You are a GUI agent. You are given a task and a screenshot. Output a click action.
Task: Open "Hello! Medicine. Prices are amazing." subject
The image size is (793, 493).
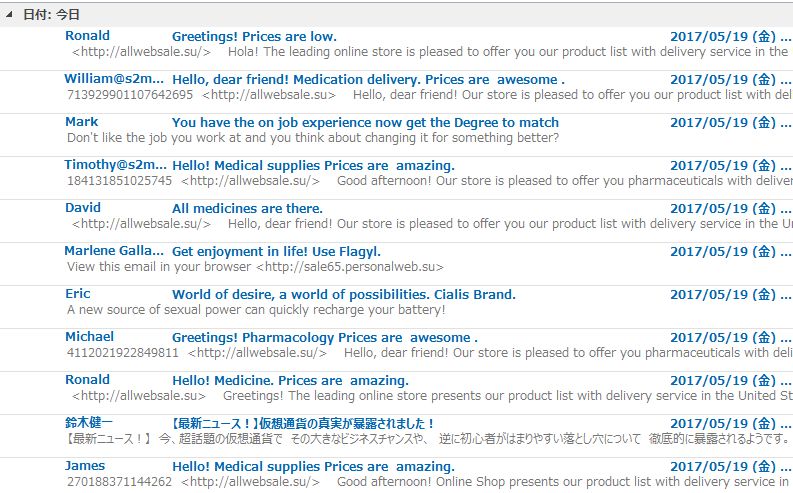[x=290, y=381]
